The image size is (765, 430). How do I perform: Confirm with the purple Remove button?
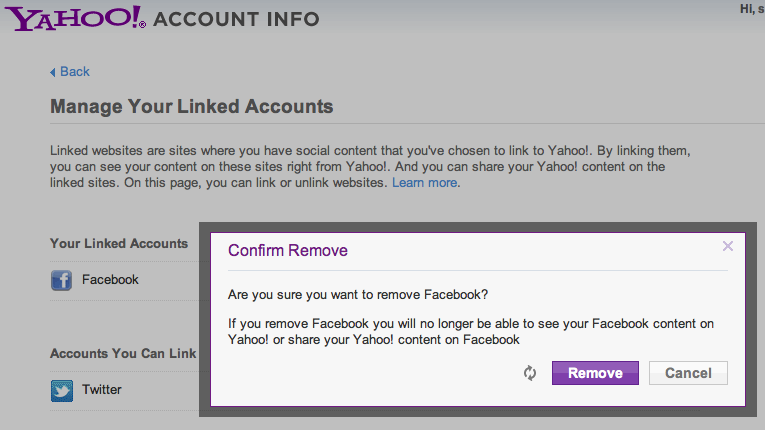(x=595, y=373)
